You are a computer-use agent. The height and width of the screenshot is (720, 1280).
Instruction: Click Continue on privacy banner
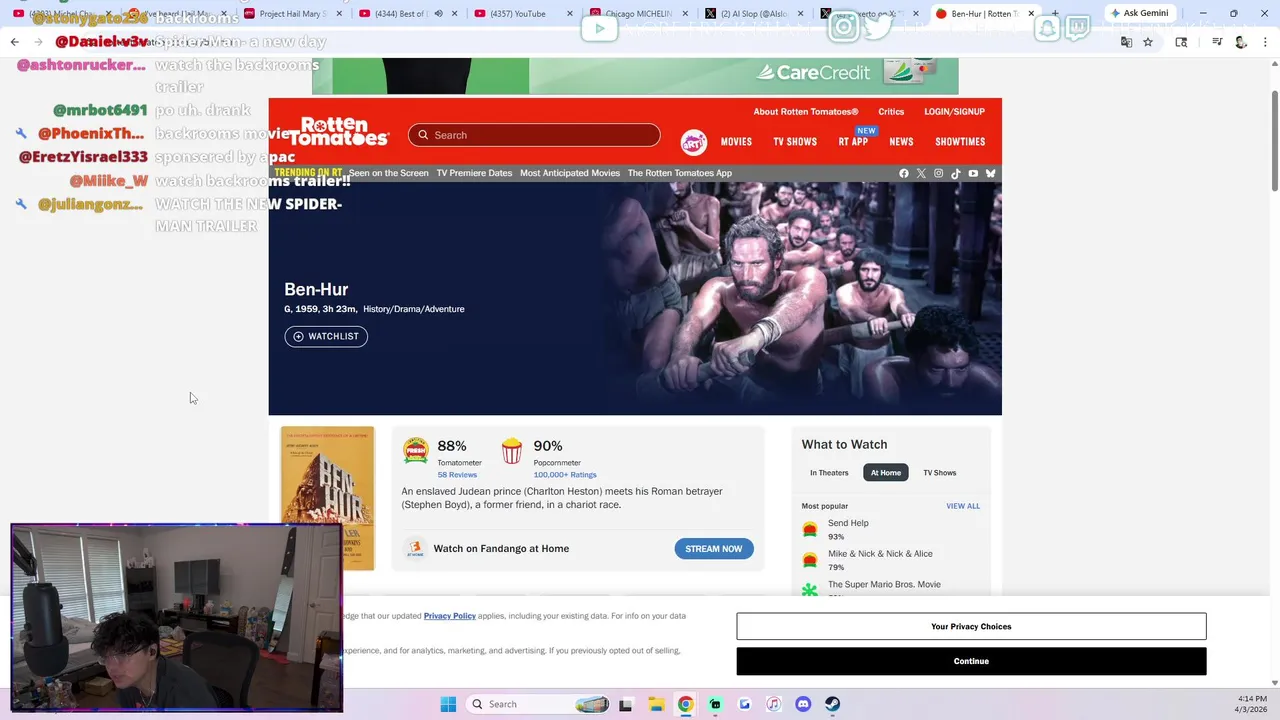point(971,661)
